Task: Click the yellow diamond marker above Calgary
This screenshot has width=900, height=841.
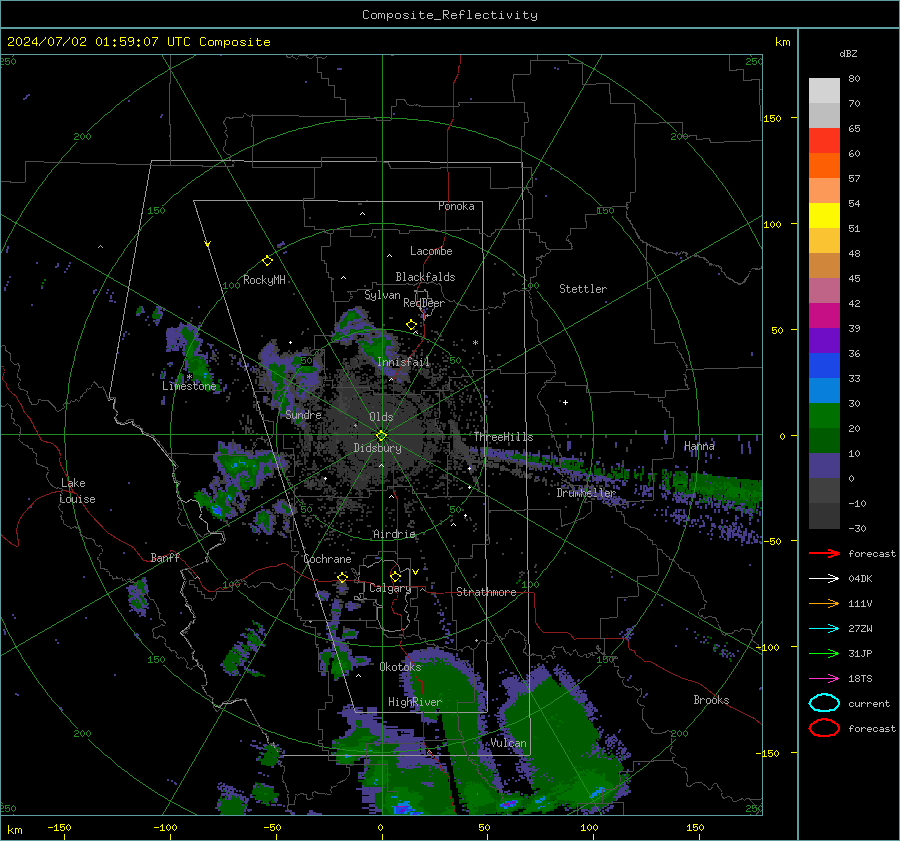Action: 395,576
